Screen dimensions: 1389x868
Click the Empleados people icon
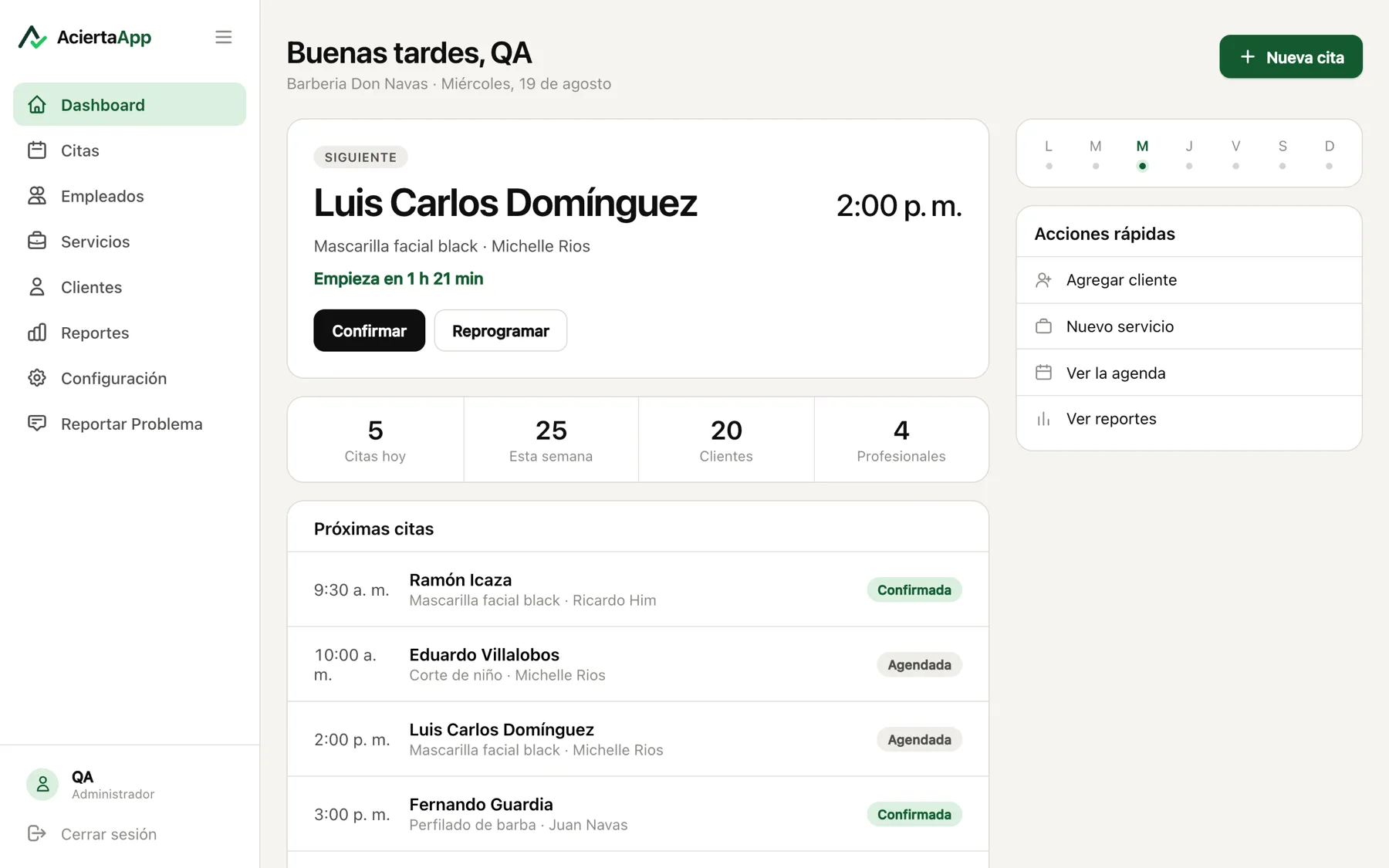37,196
